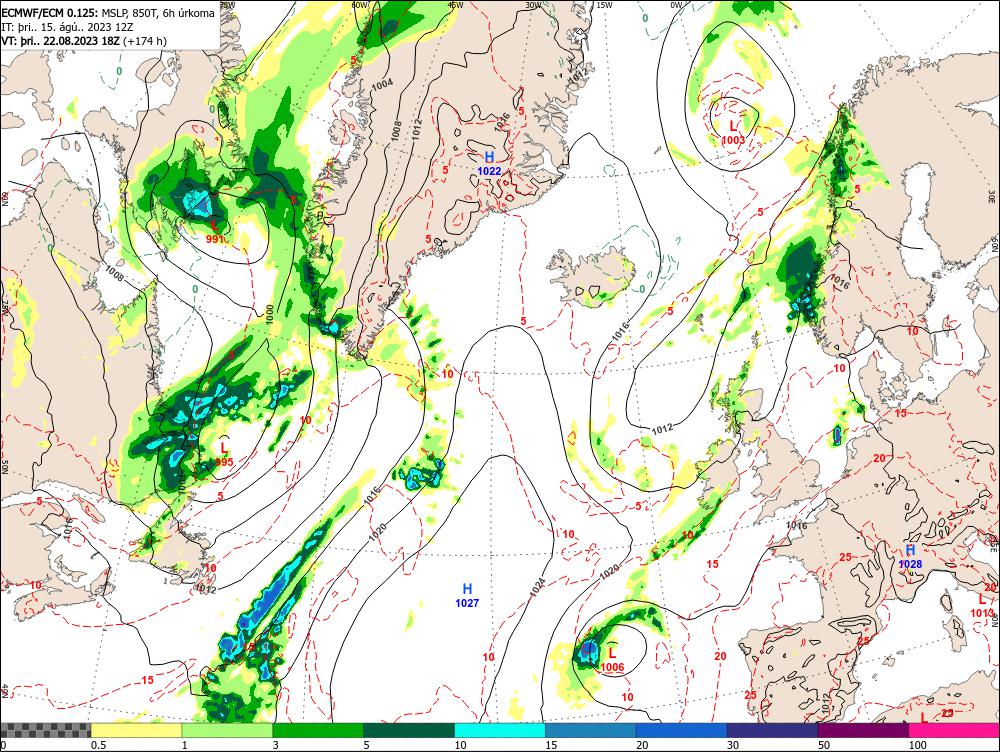Click the H 1027 Atlantic high label
1000x752 pixels.
pos(467,596)
